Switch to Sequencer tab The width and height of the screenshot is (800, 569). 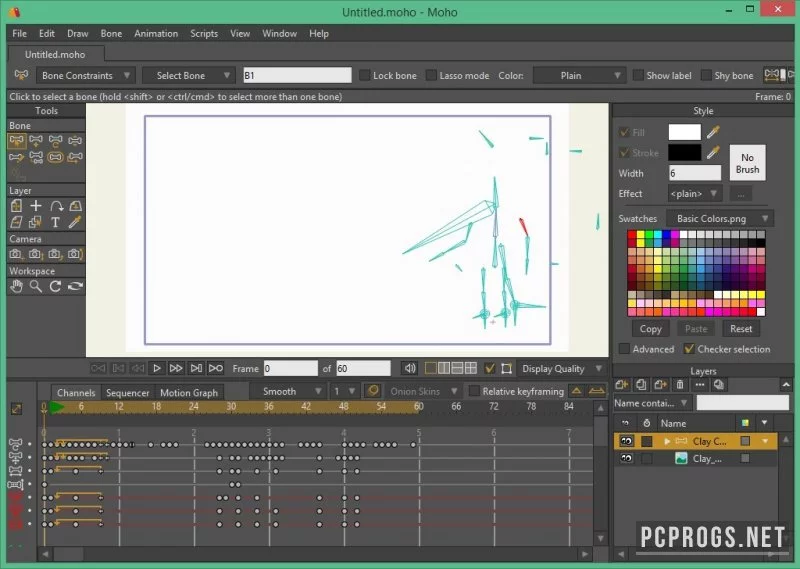128,392
